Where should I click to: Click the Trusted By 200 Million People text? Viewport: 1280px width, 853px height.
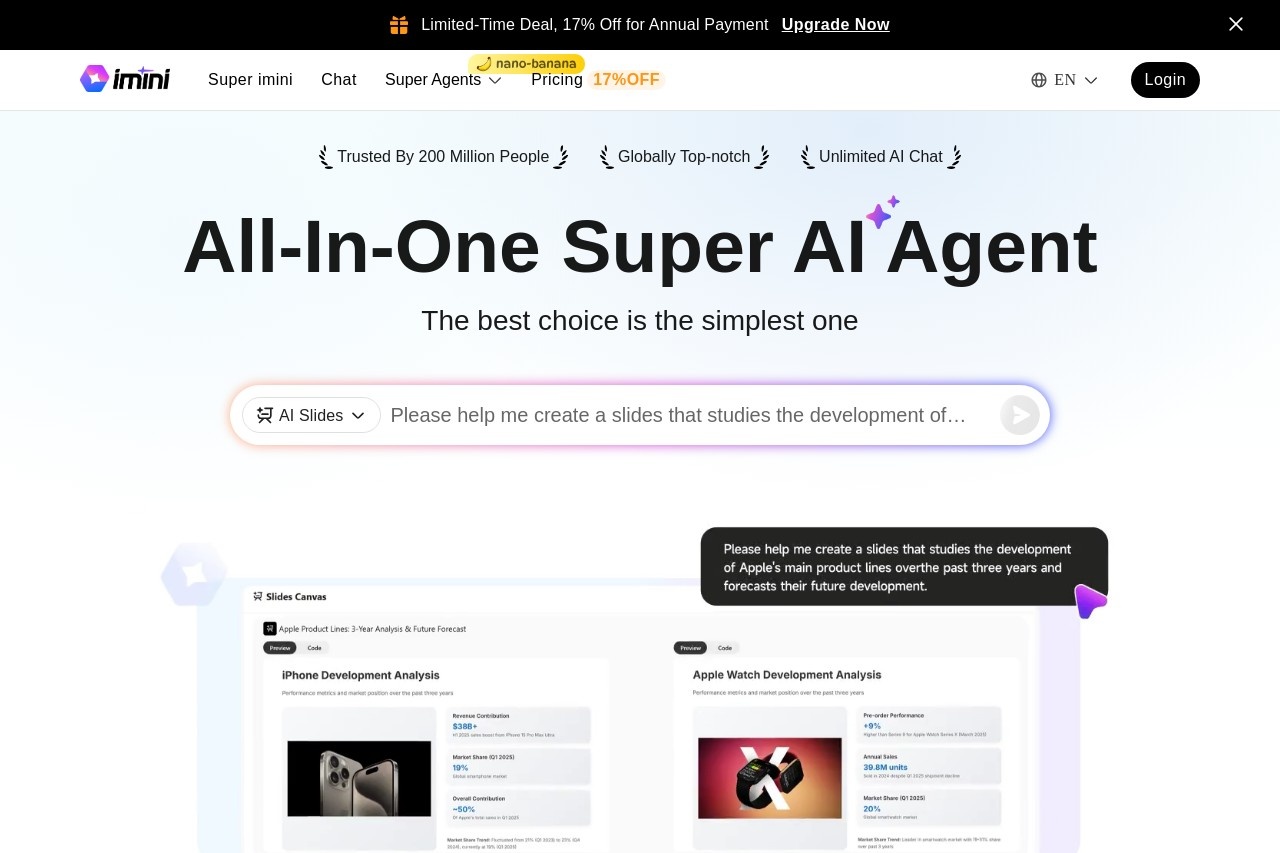pos(443,157)
